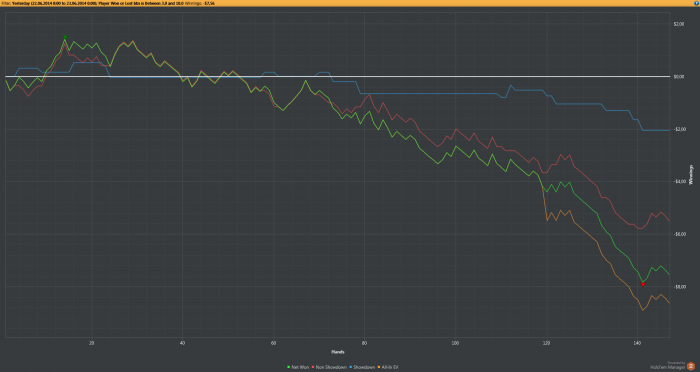Screen dimensions: 700x372
Task: Toggle the Showdown legend entry
Action: click(362, 367)
